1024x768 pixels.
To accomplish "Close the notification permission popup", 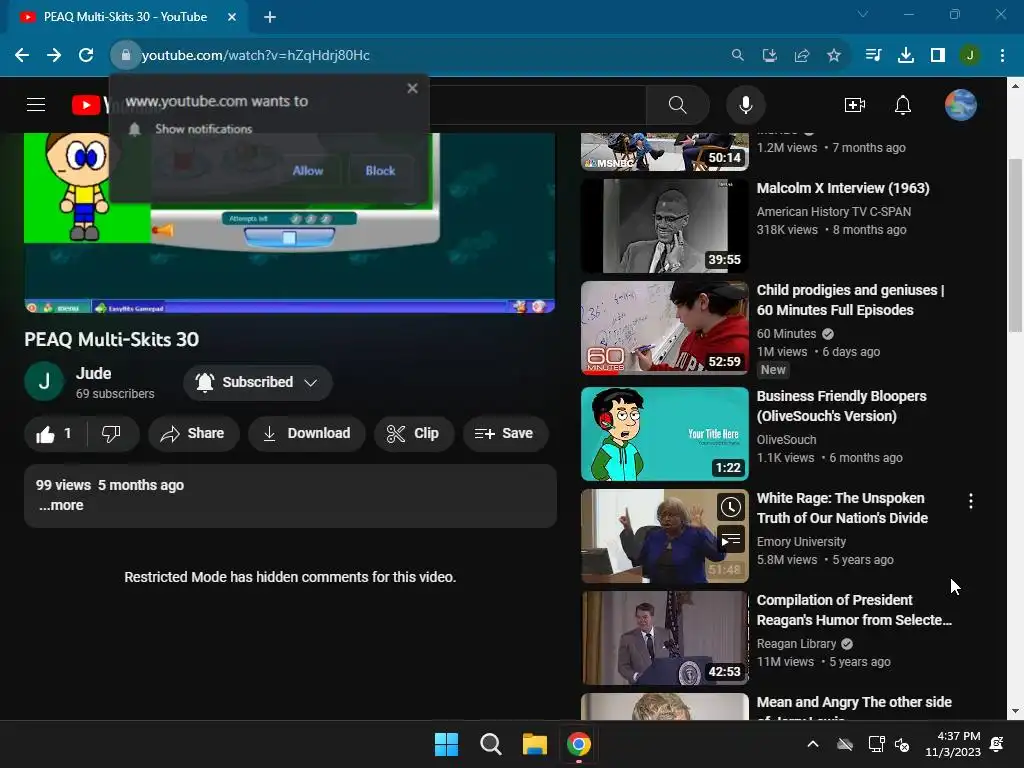I will (x=412, y=88).
